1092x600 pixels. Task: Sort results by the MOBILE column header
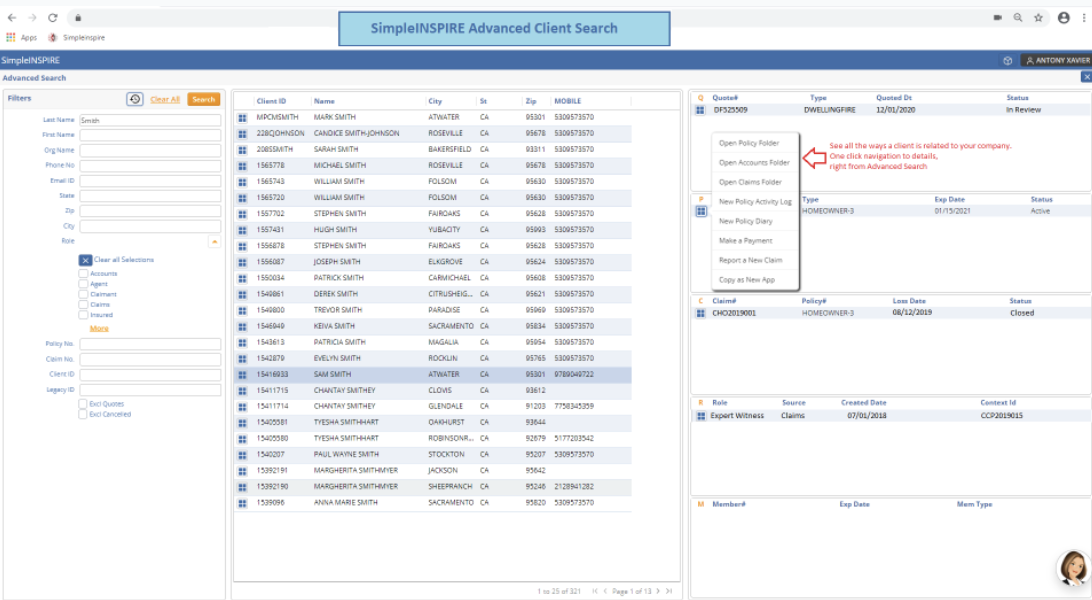[x=568, y=102]
